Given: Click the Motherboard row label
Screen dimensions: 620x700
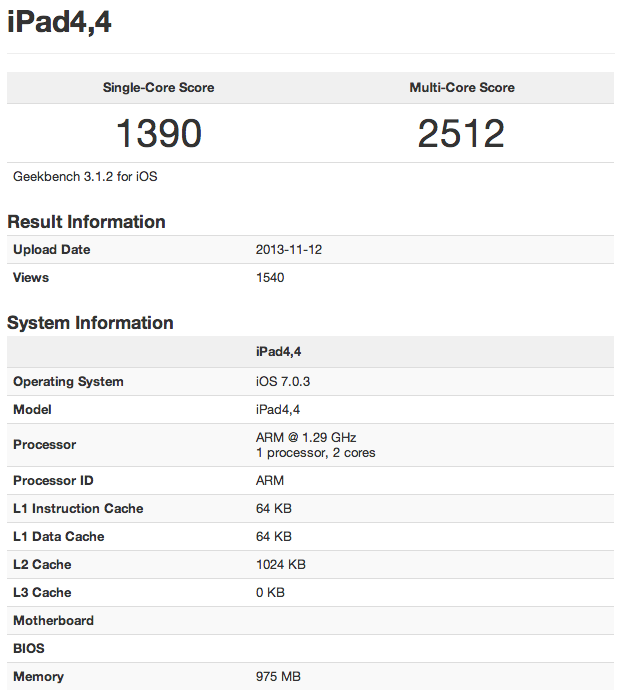Looking at the screenshot, I should pos(54,621).
